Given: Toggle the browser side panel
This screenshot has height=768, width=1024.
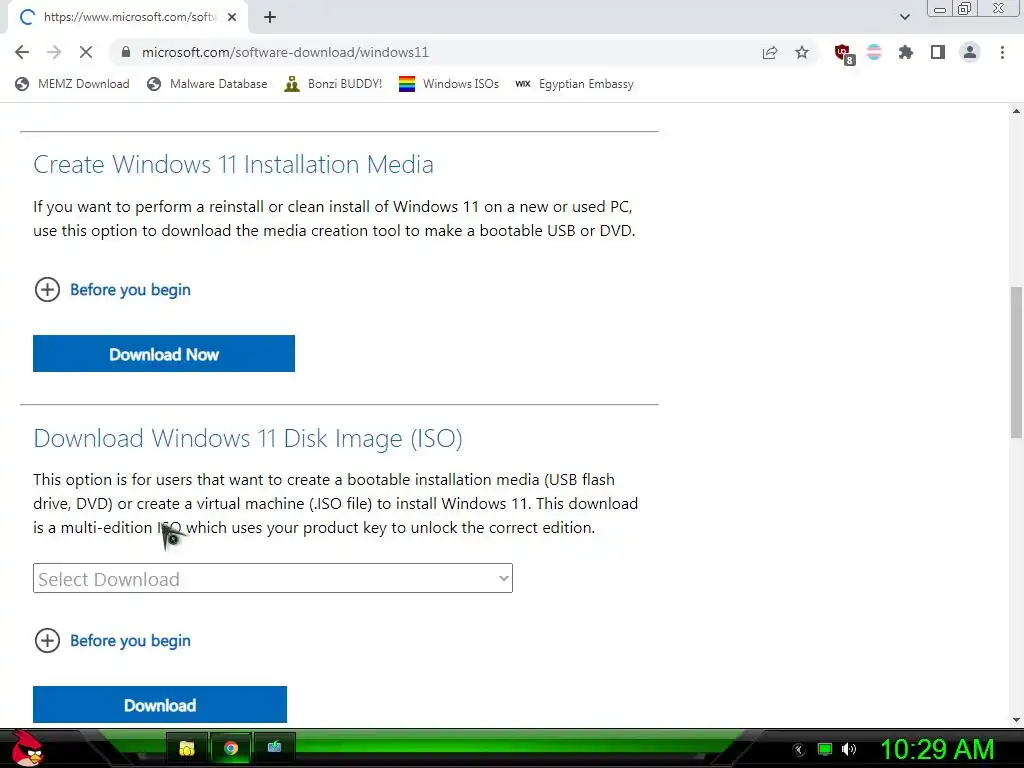Looking at the screenshot, I should 938,52.
